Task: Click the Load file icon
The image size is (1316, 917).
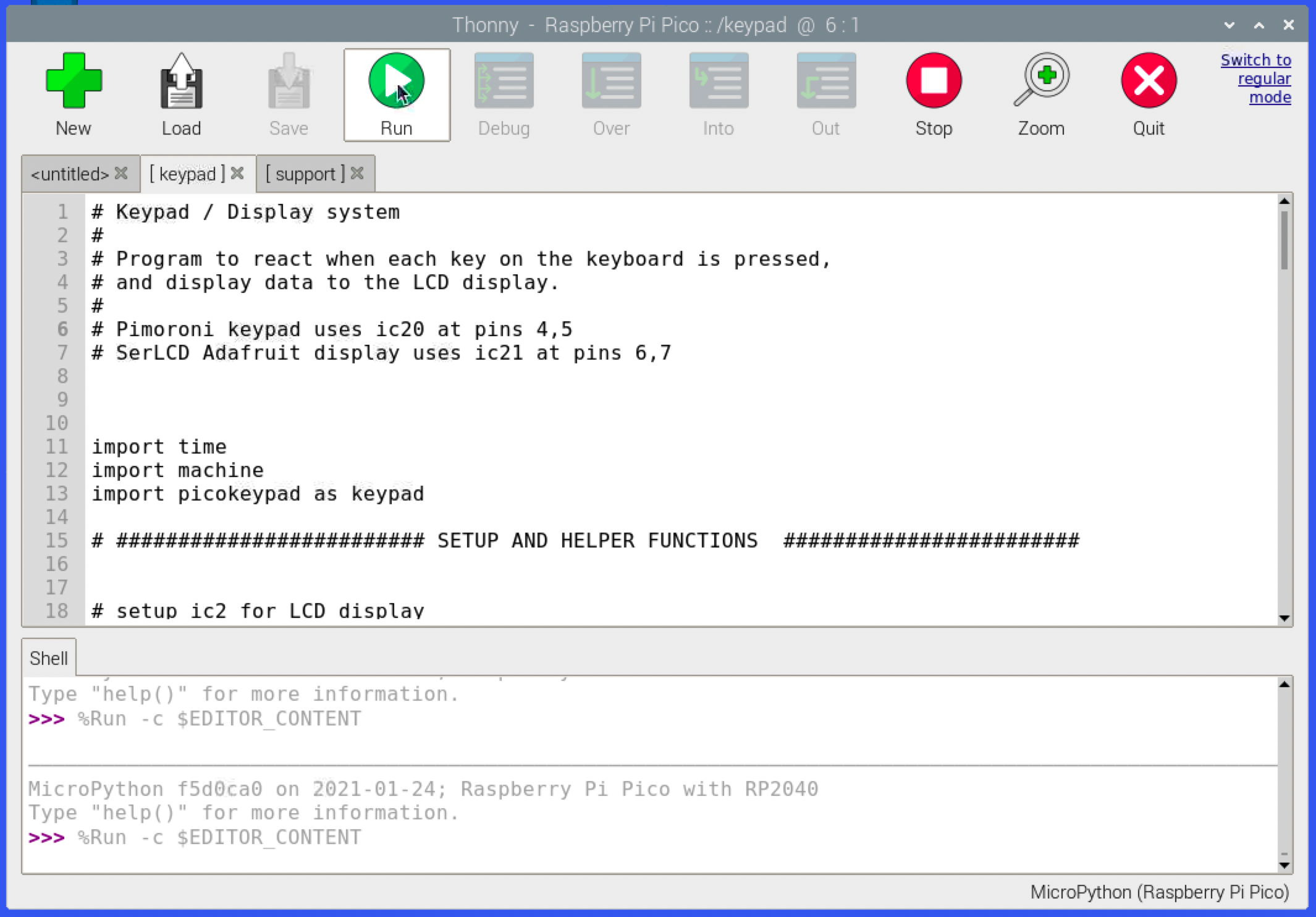Action: click(x=181, y=81)
